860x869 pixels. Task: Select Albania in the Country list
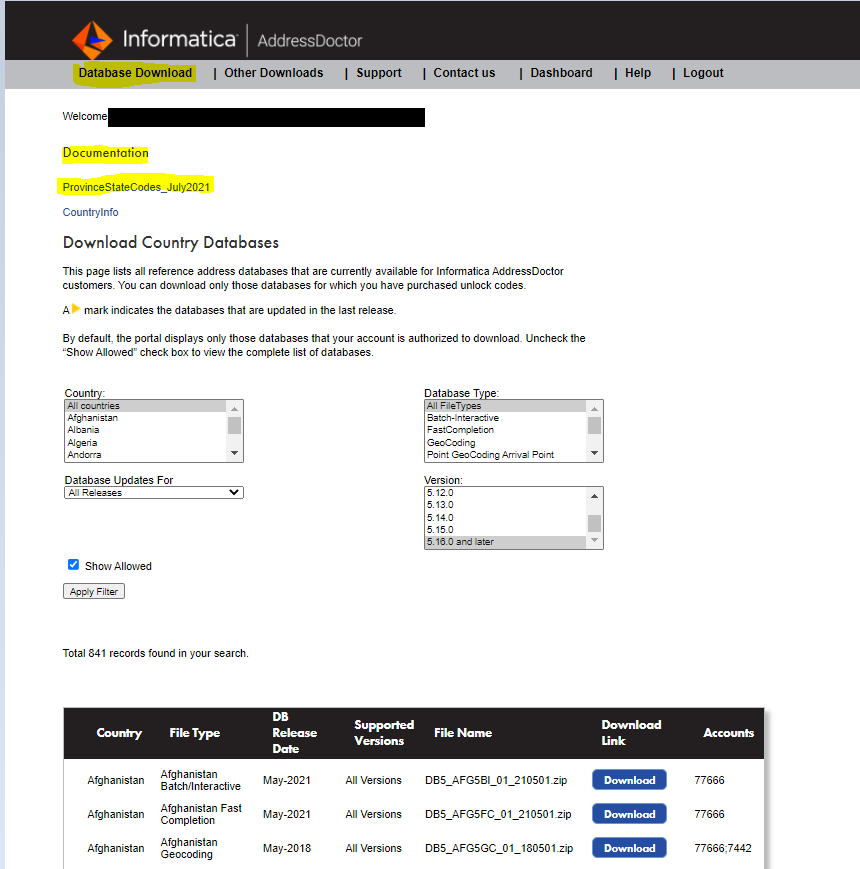point(146,430)
